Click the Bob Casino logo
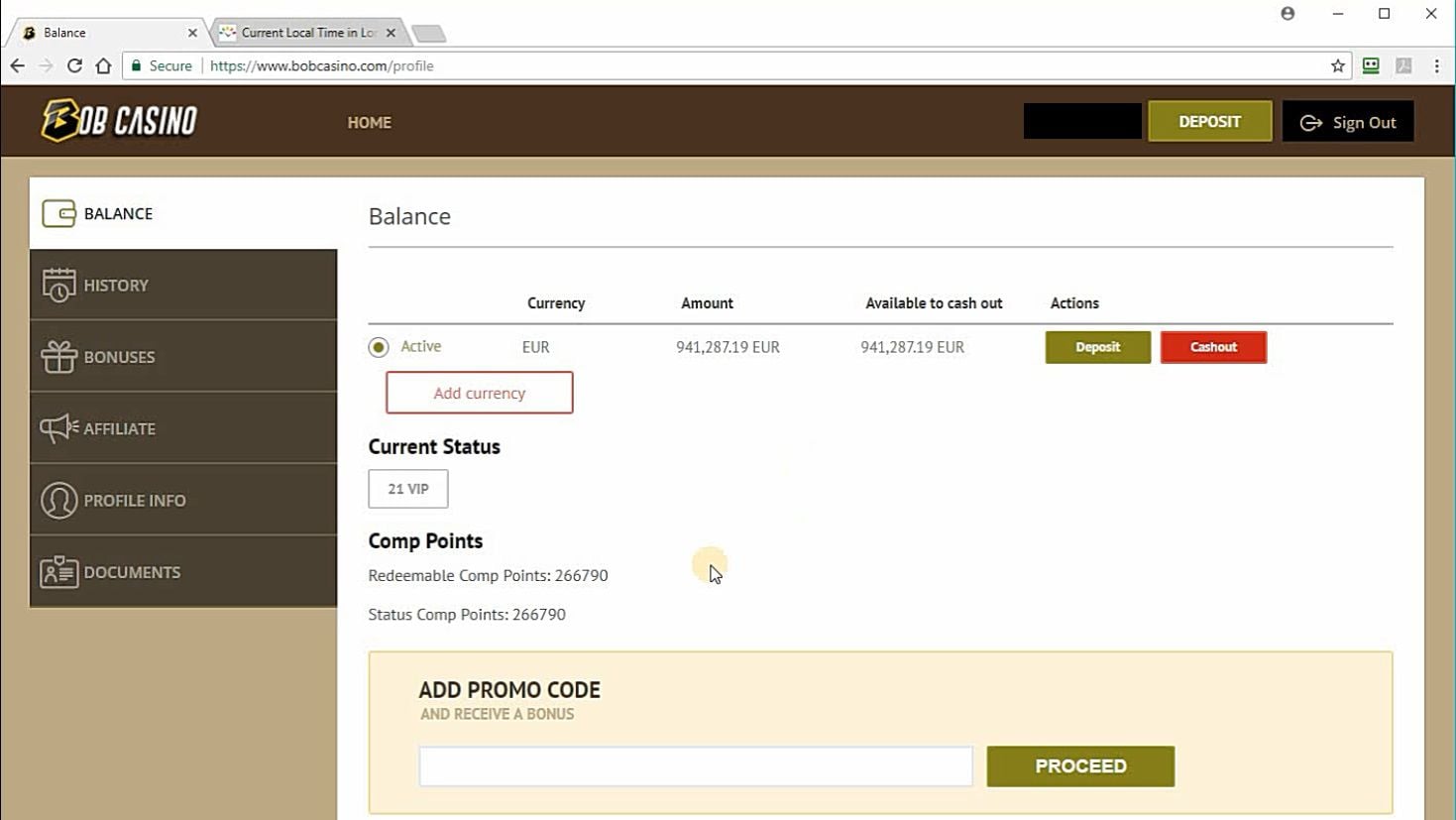This screenshot has height=820, width=1456. pyautogui.click(x=119, y=121)
